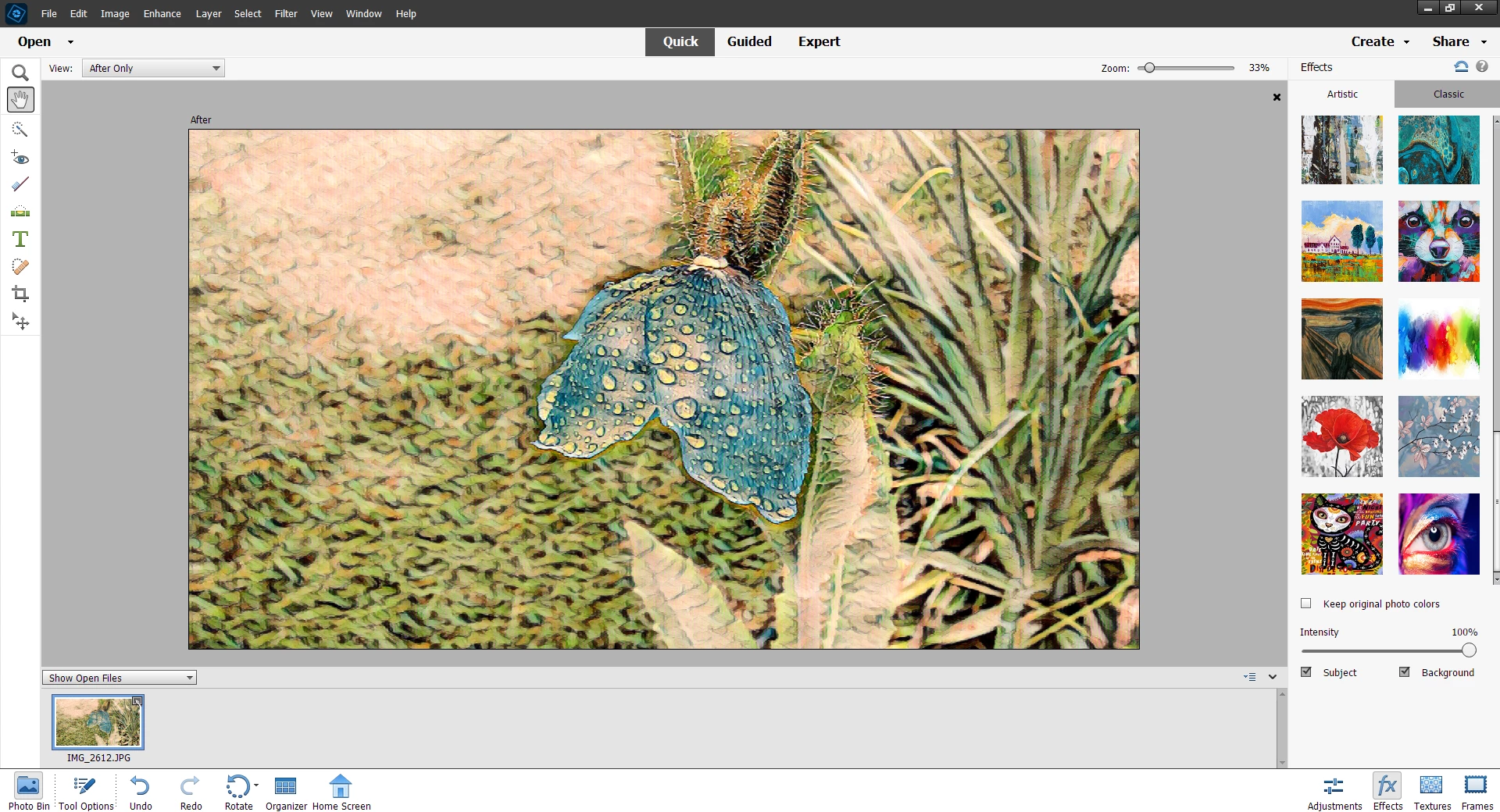Toggle the Photo Bin panel
This screenshot has width=1500, height=812.
point(29,792)
